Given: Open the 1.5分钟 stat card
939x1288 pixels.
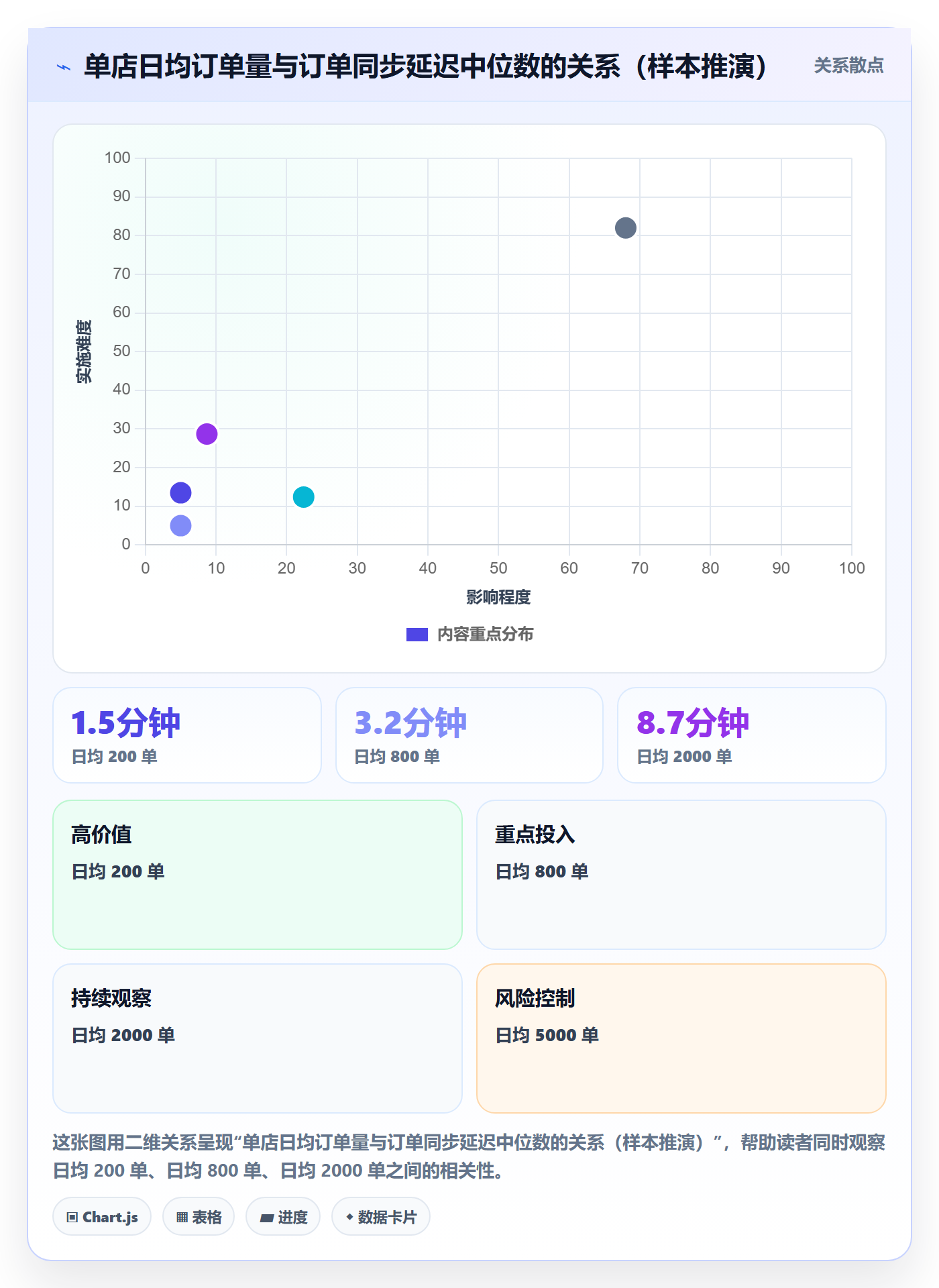Looking at the screenshot, I should point(187,735).
